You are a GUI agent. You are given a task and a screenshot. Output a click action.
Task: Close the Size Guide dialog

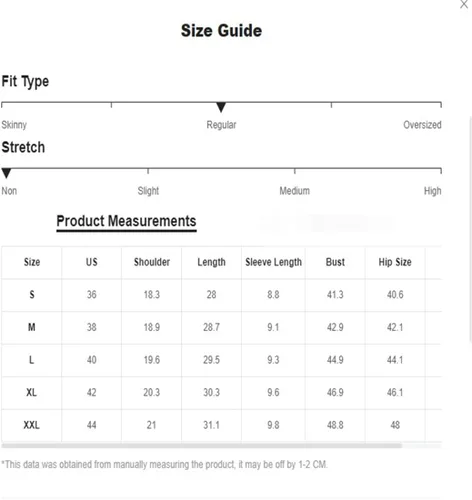(464, 5)
